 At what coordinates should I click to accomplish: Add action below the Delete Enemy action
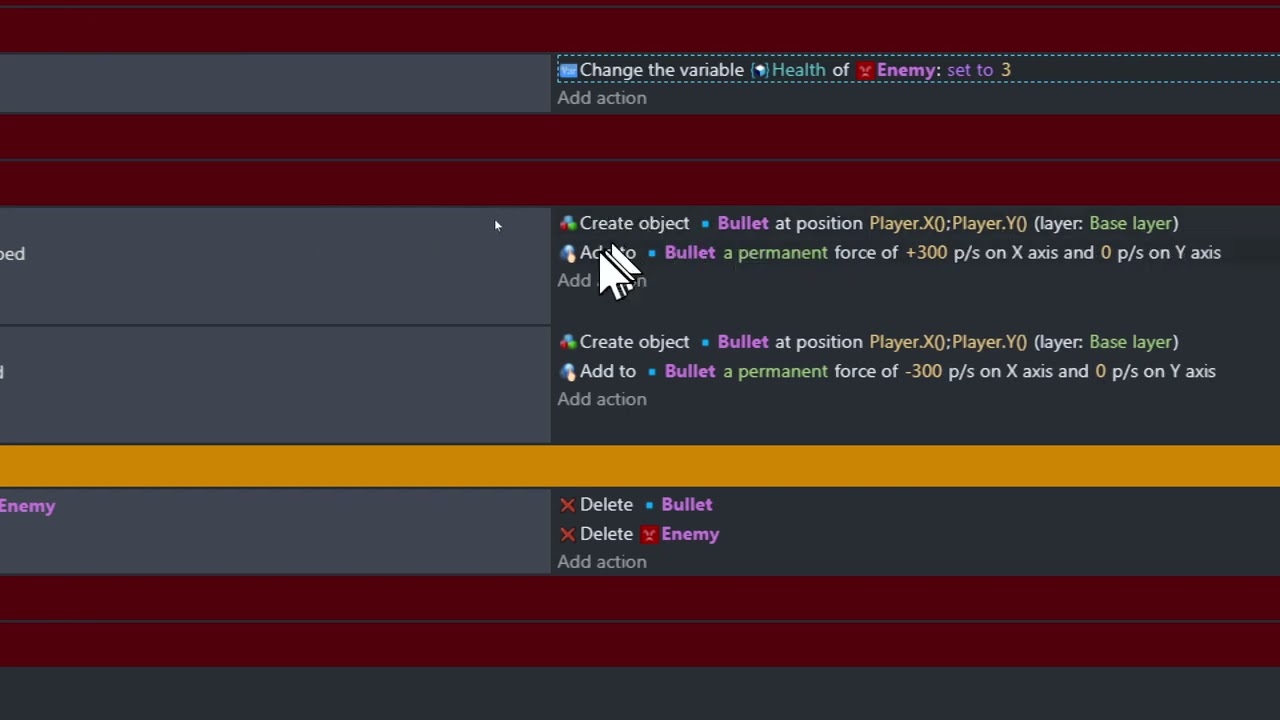[602, 562]
